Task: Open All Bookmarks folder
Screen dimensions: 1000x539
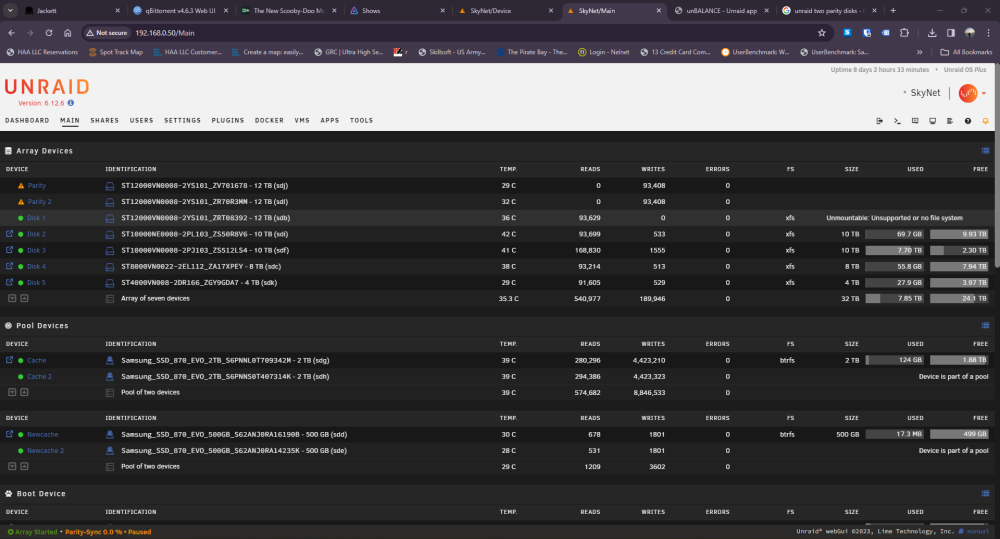Action: 966,52
